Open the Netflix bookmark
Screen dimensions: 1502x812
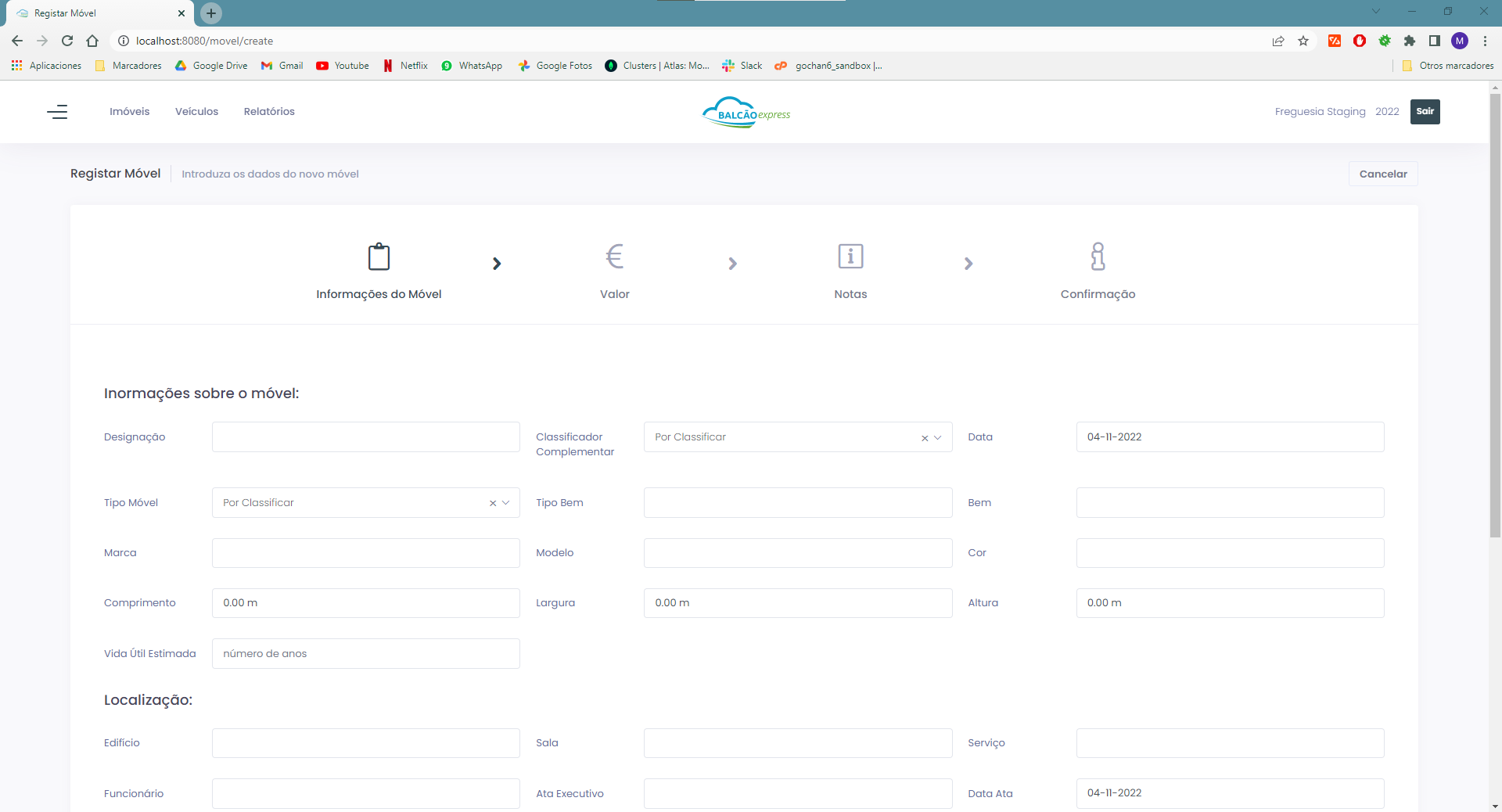[x=405, y=66]
